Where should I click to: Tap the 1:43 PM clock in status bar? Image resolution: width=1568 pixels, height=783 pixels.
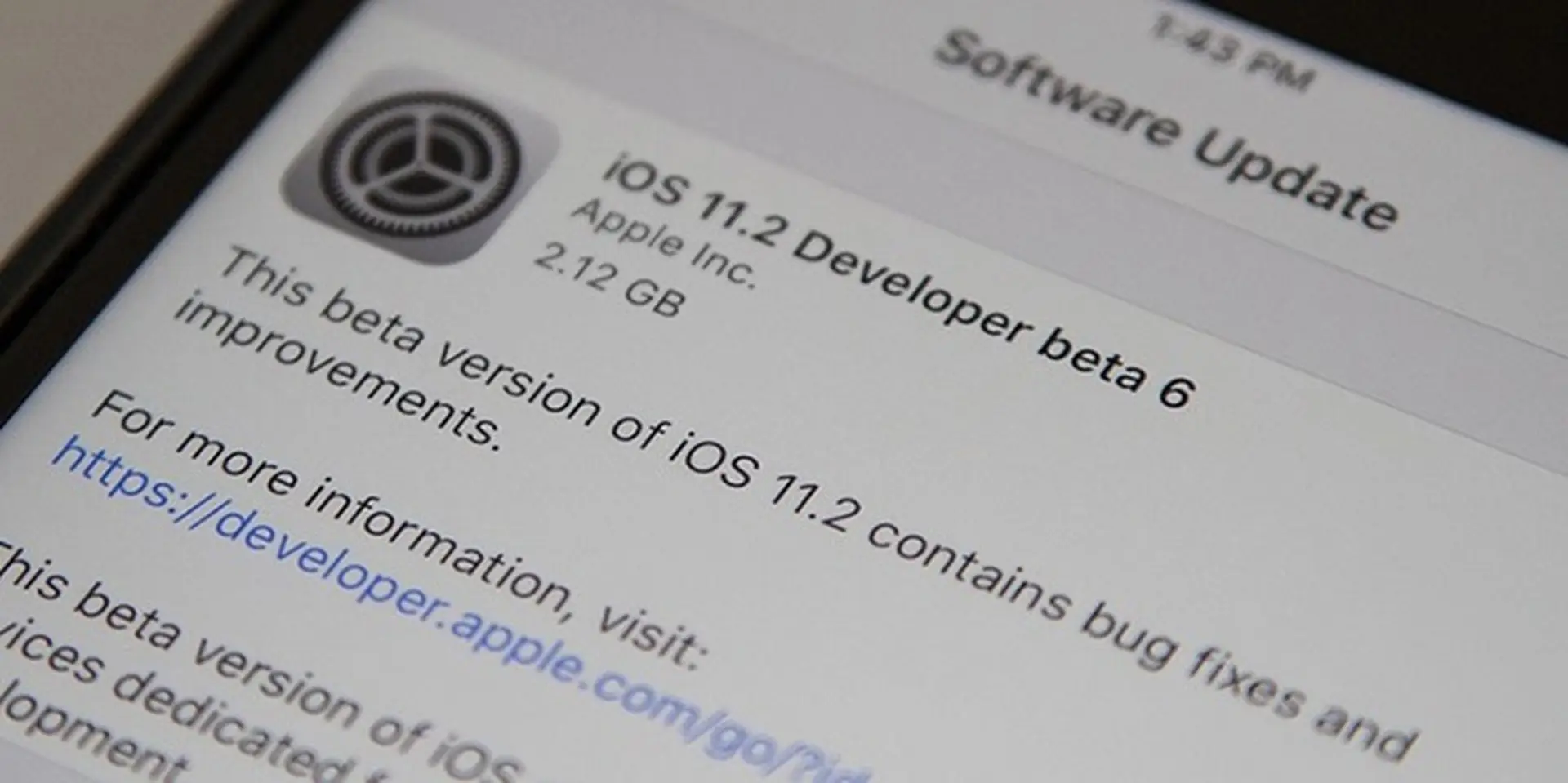1232,53
